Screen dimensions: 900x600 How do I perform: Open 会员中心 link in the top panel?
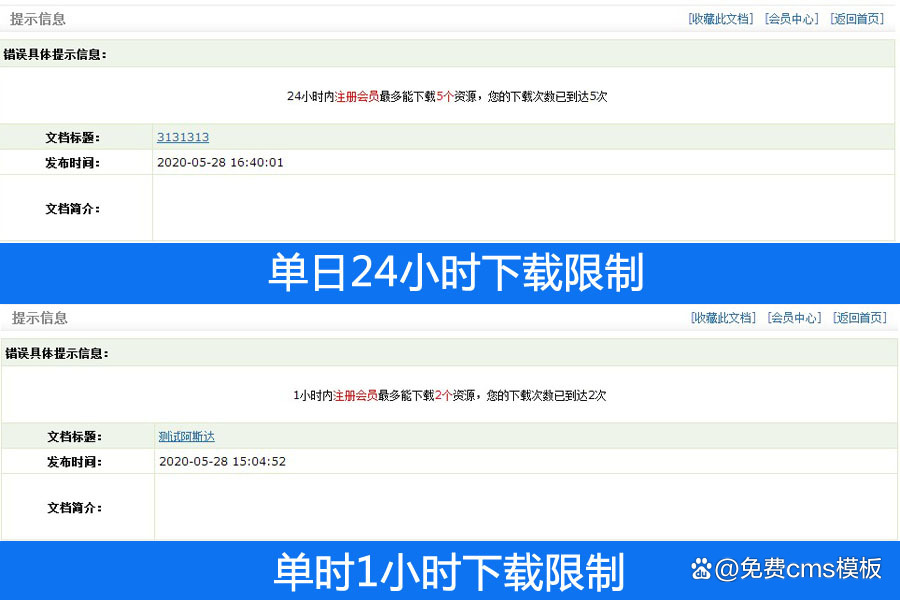point(791,19)
